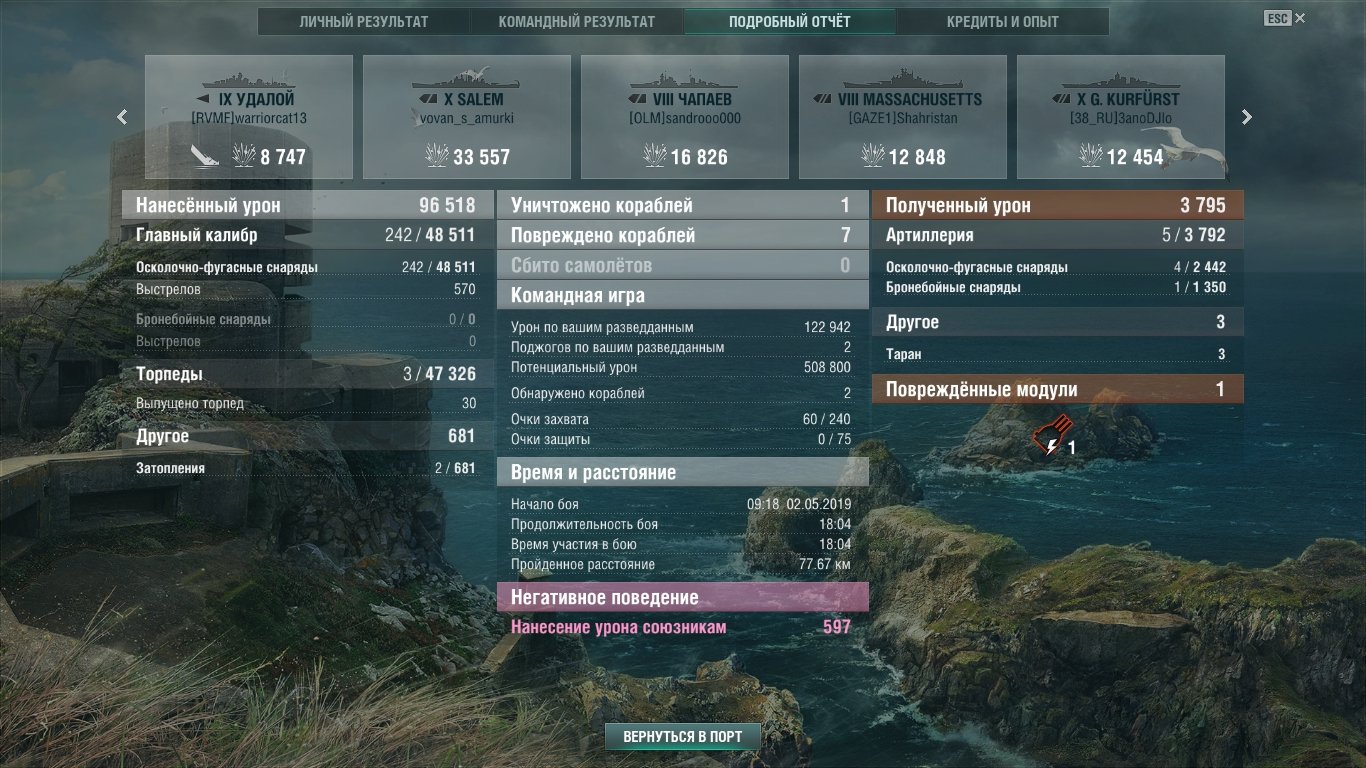Select the VIII Massachusetts ship card

tap(903, 117)
